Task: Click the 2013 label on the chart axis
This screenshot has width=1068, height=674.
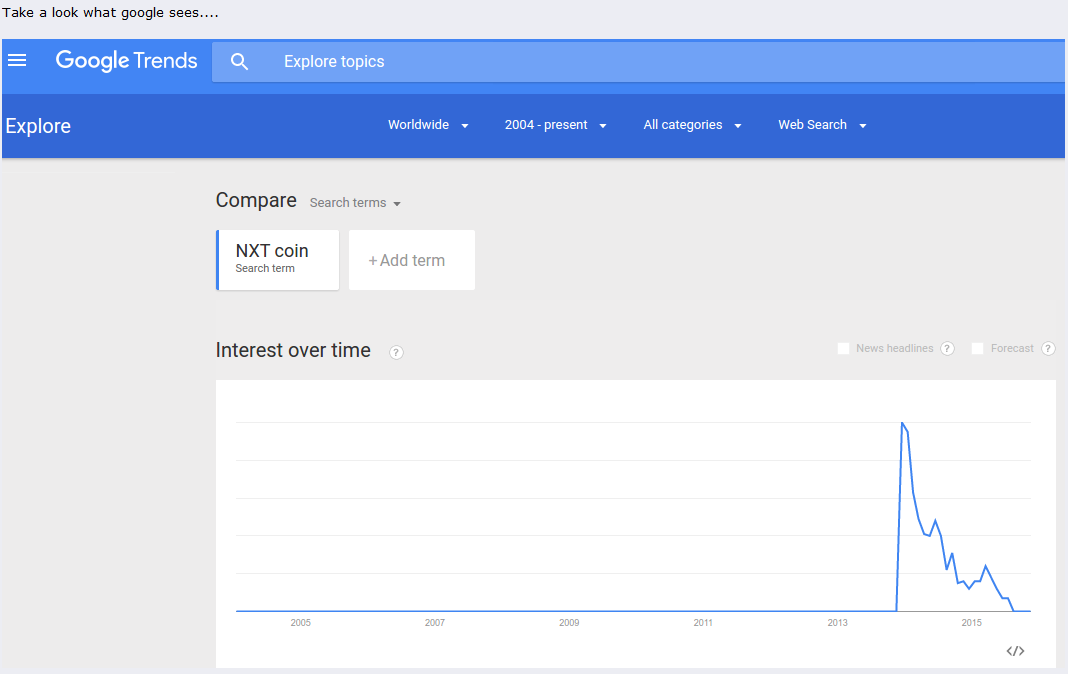Action: pos(837,623)
